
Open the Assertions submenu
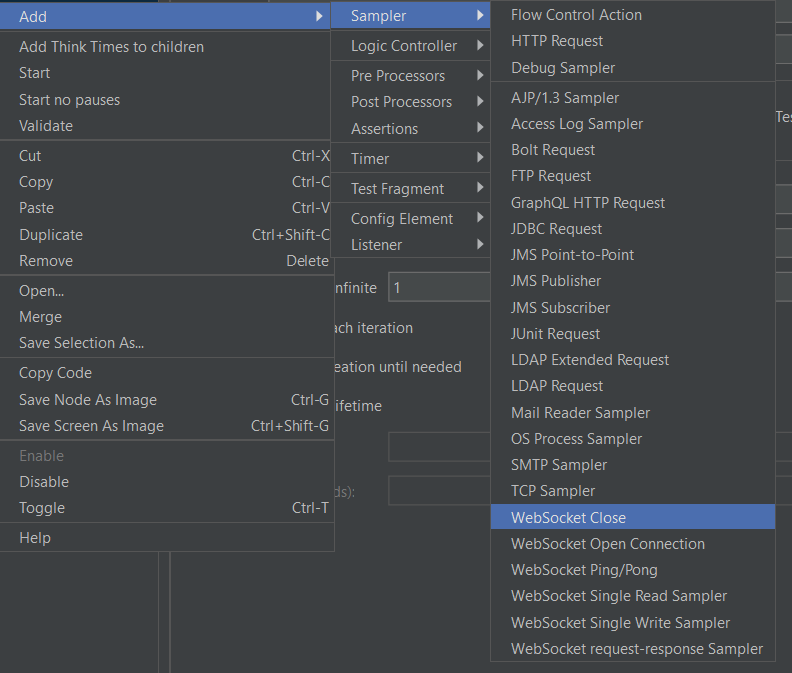click(385, 129)
